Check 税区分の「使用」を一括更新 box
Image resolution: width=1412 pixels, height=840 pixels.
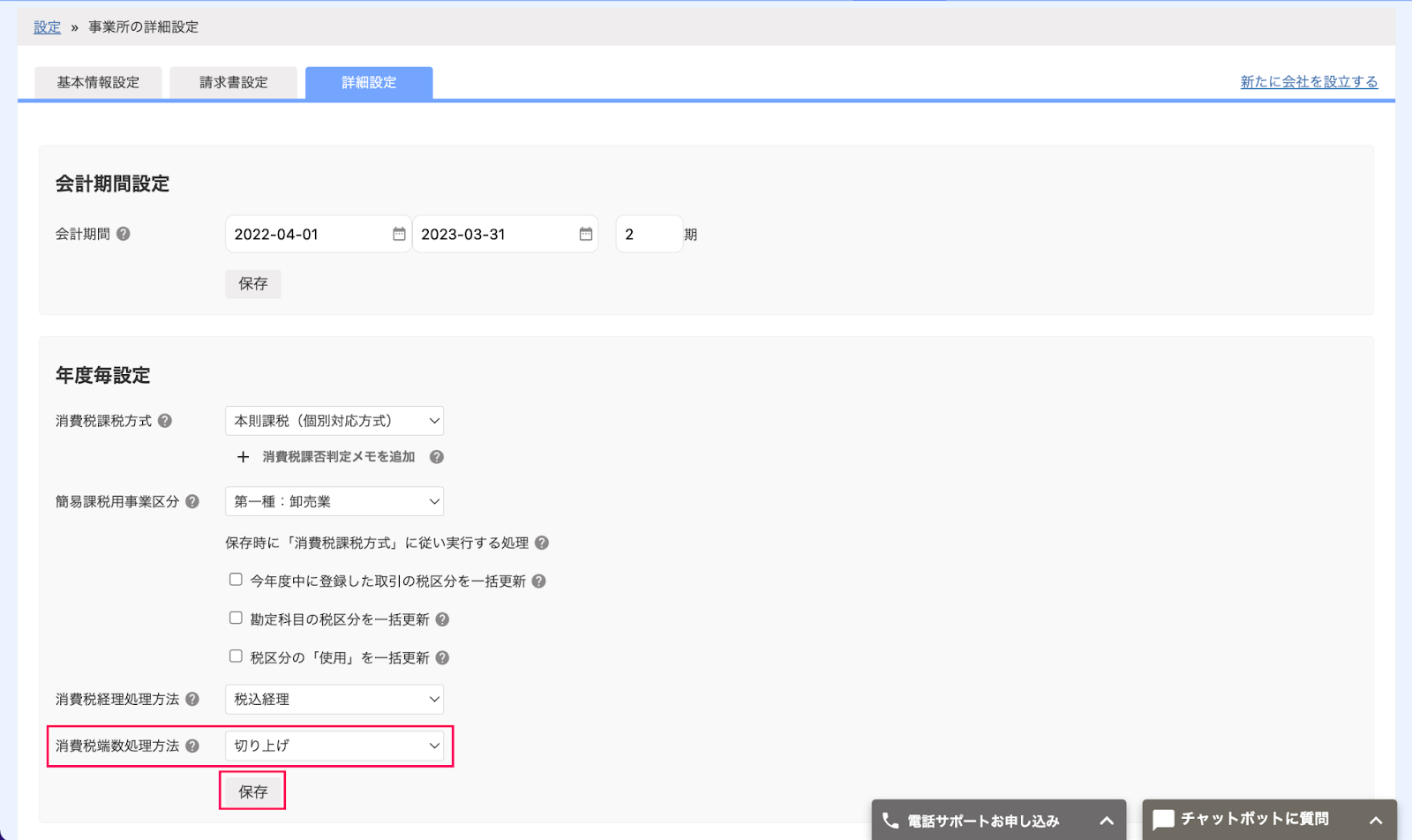click(x=236, y=656)
